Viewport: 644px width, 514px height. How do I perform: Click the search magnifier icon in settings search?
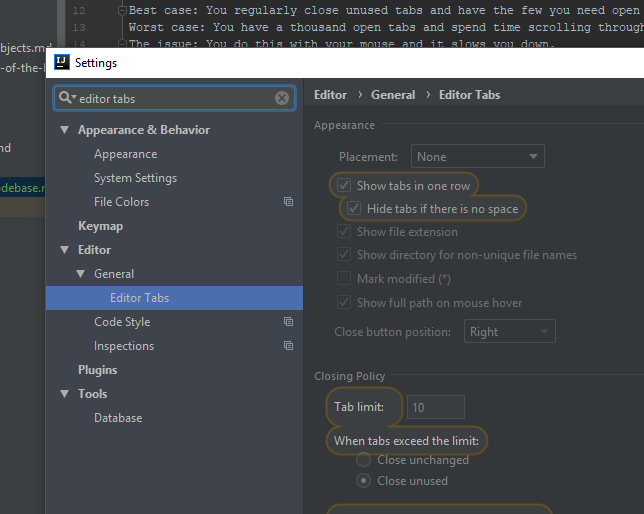coord(65,98)
